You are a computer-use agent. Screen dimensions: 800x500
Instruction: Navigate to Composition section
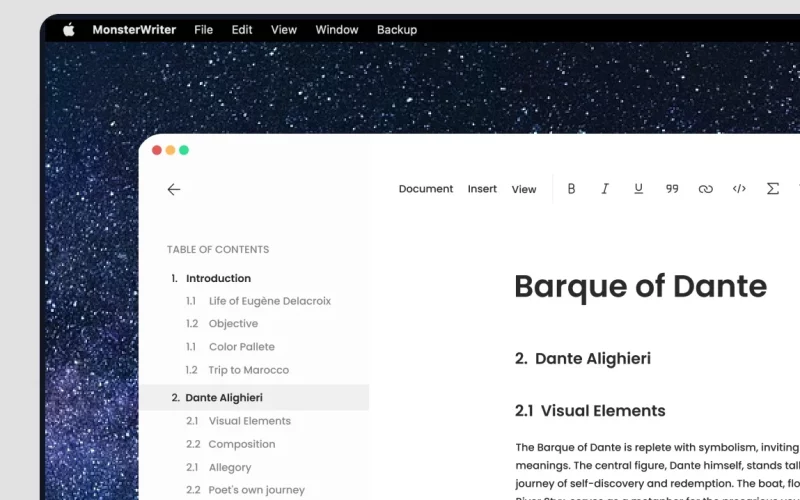(241, 444)
